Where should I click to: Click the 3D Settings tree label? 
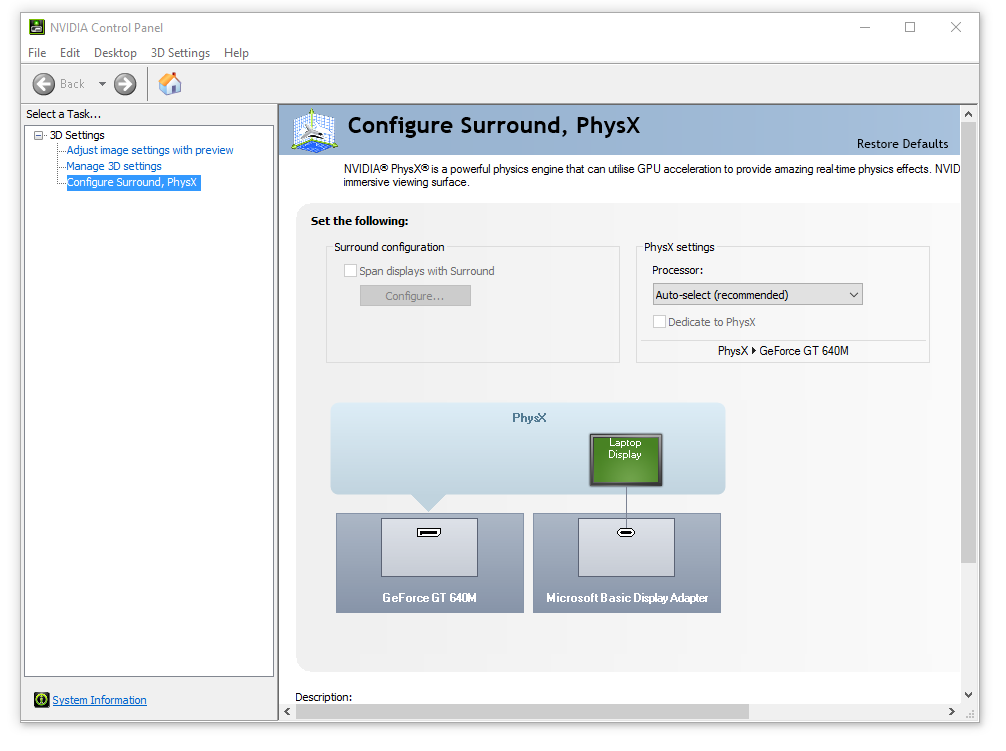click(77, 135)
